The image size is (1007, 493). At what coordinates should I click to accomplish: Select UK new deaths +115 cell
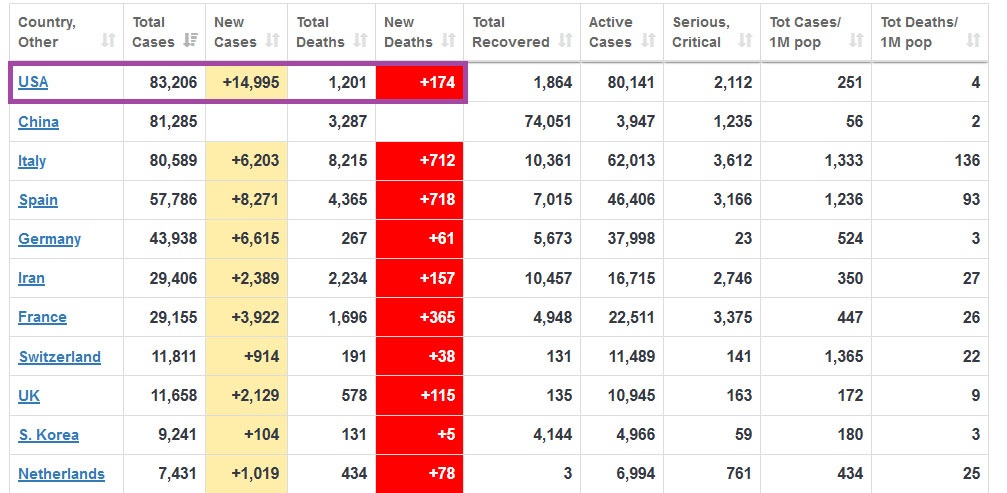pyautogui.click(x=419, y=395)
